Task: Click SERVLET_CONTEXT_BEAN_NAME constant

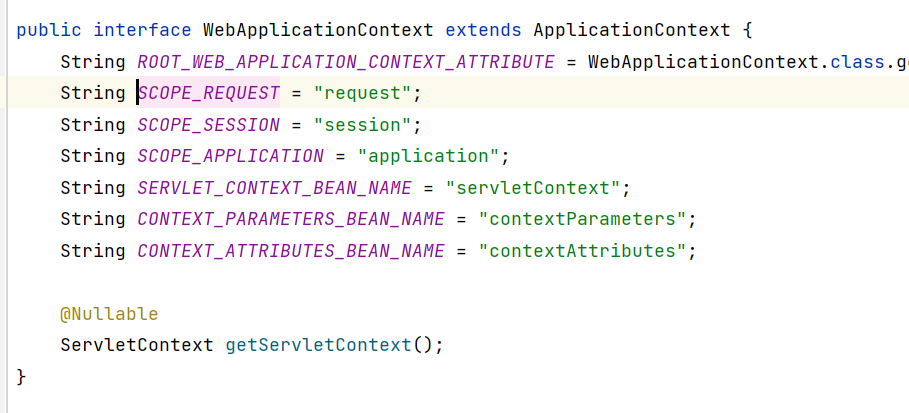Action: pos(274,188)
